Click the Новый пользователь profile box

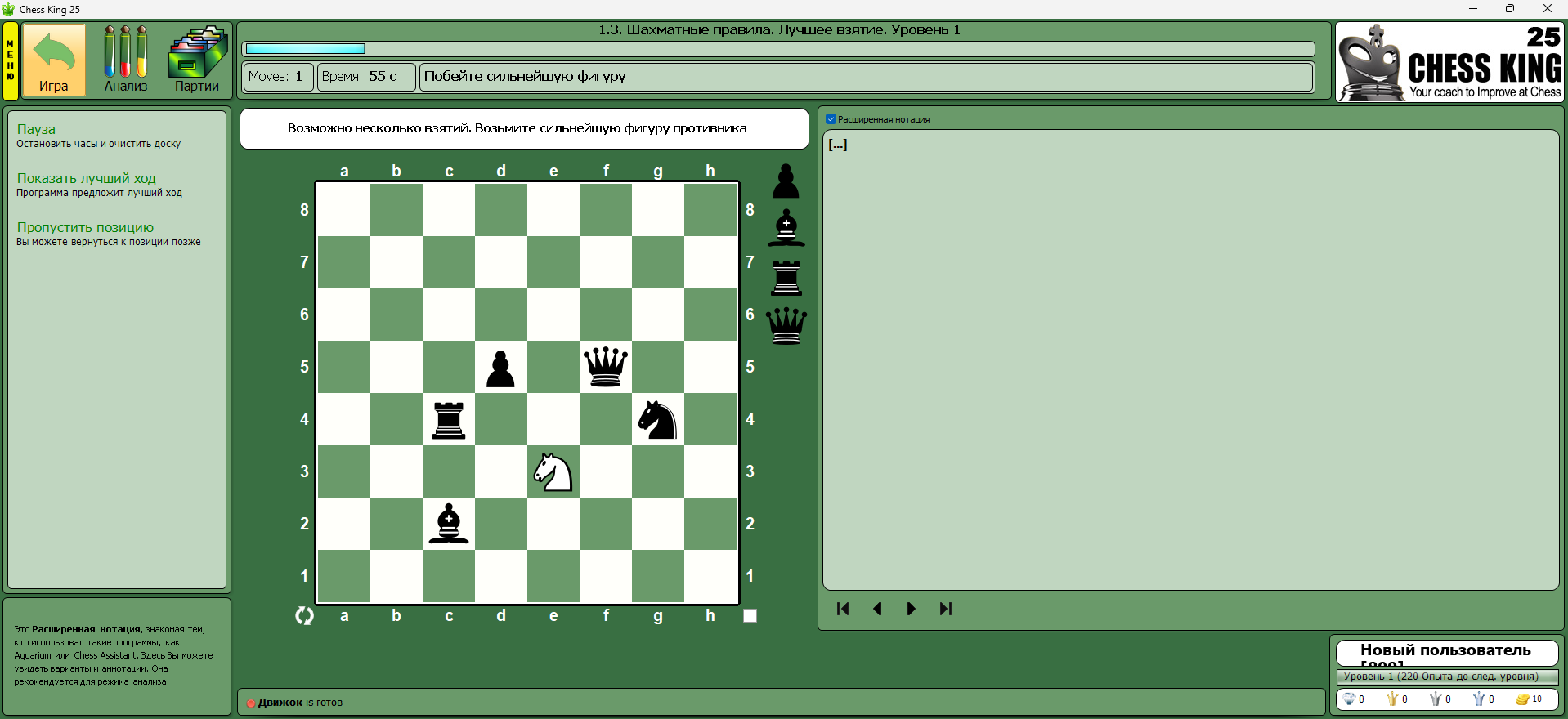pos(1446,653)
